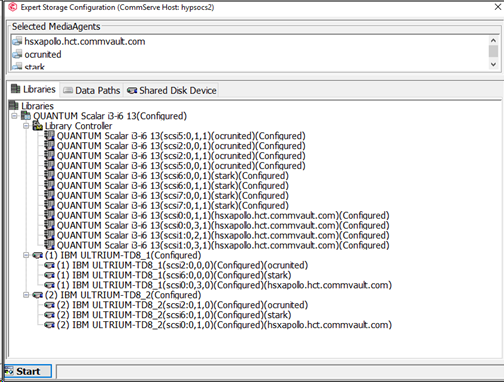Click the hsxapollo.hct.commvault.com MediaAgent icon
504x382 pixels.
(x=17, y=42)
